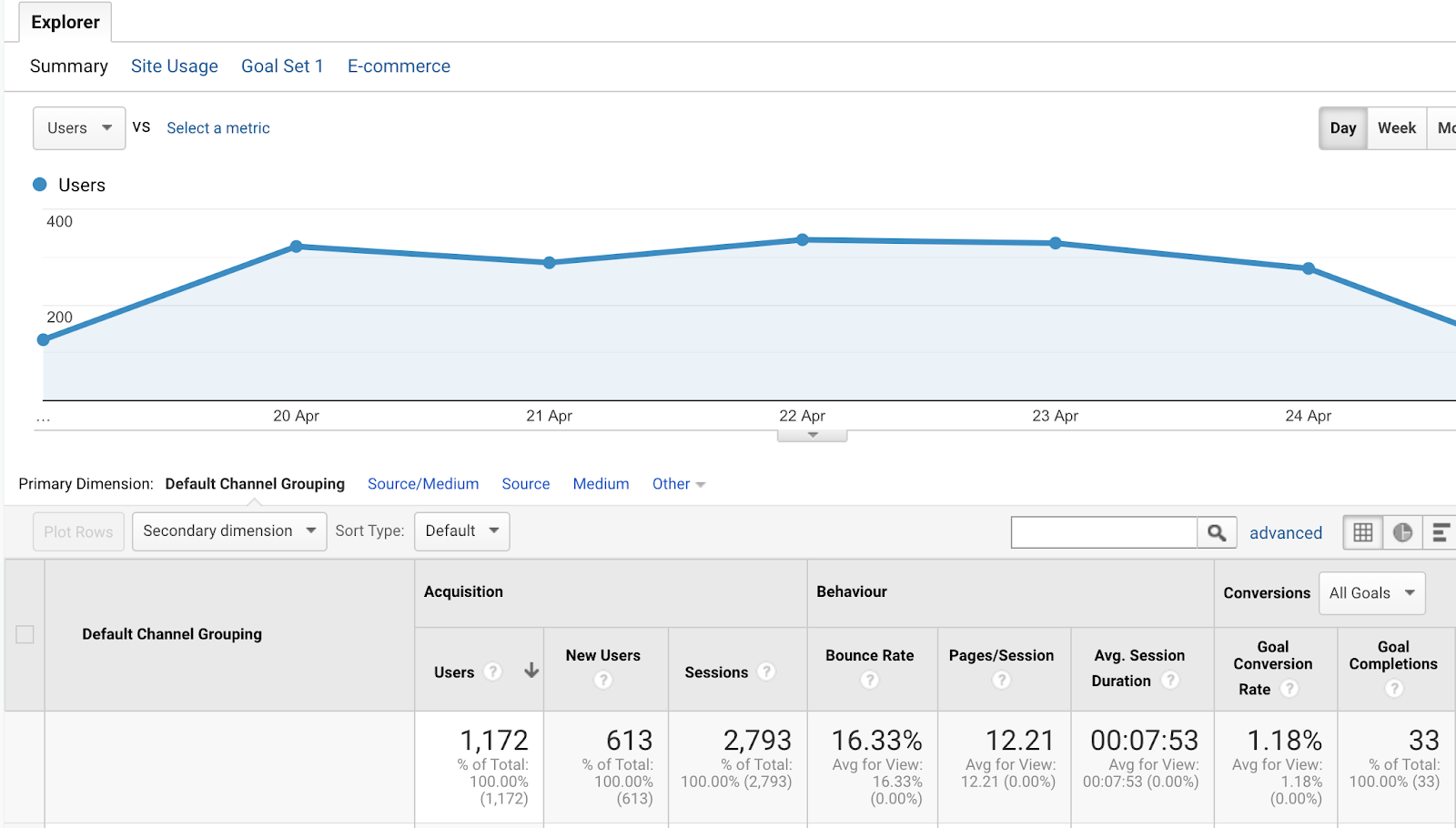Sort by Pages/Session column header
The width and height of the screenshot is (1456, 828).
point(1001,655)
